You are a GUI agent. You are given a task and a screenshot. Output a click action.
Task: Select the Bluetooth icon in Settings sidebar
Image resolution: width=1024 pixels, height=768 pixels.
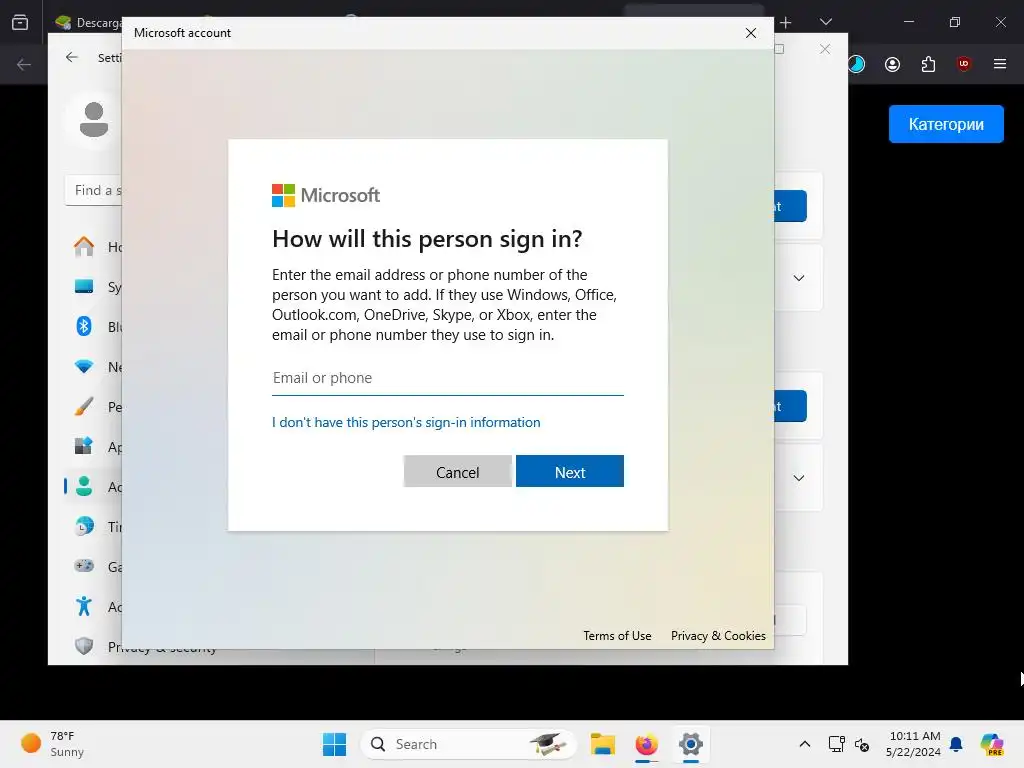click(x=84, y=326)
